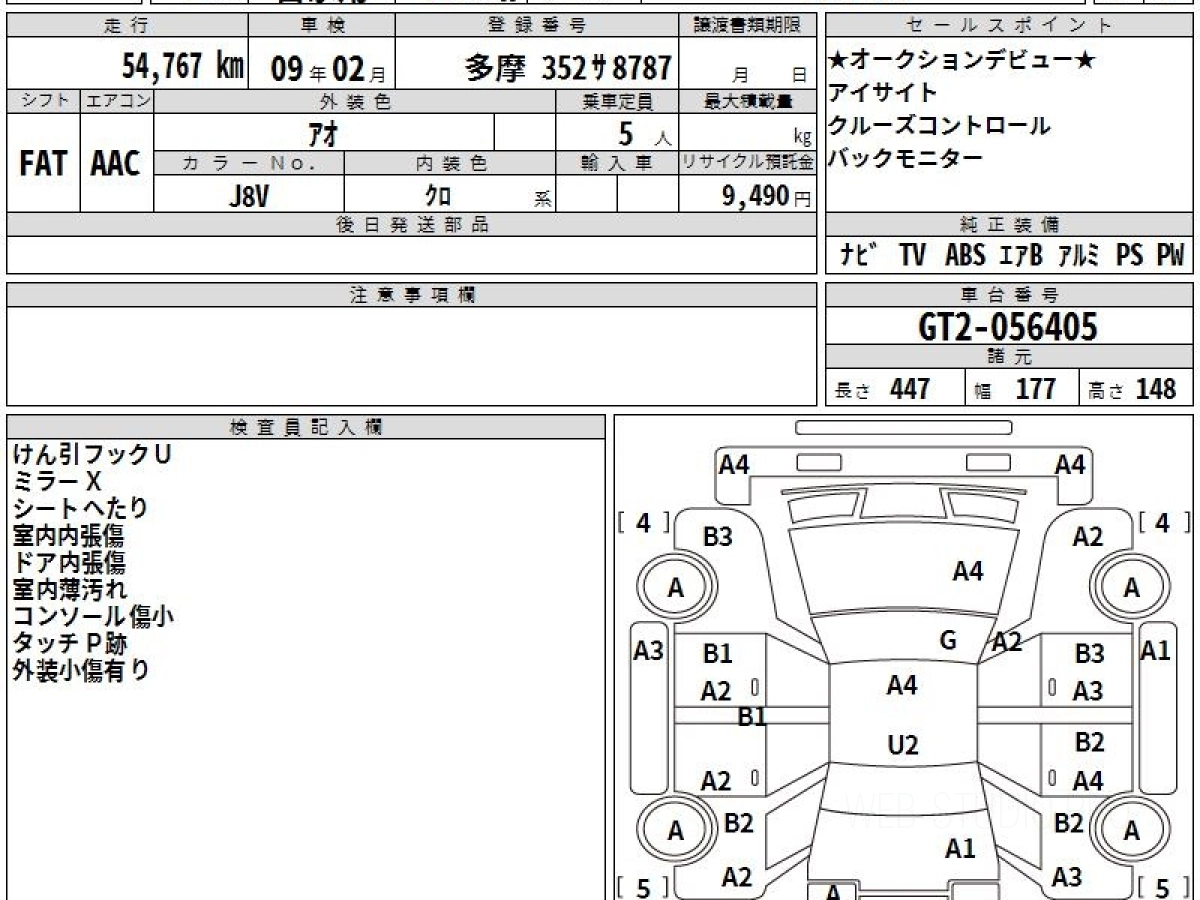Click the ナビ equipment entry

tap(860, 255)
